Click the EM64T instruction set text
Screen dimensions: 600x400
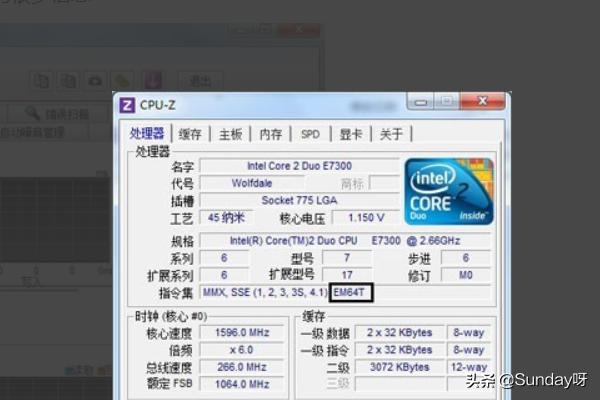click(x=349, y=292)
